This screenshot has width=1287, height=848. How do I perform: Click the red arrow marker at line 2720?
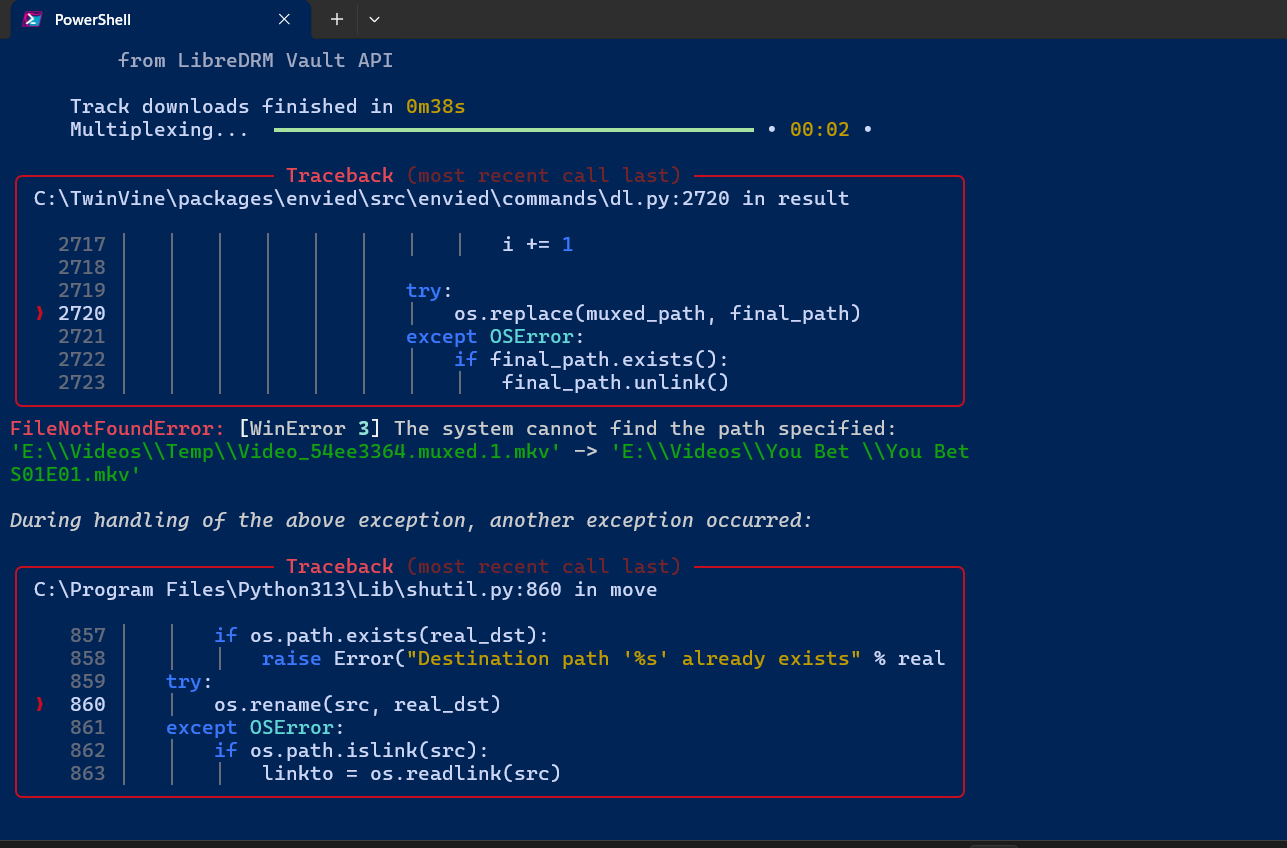click(x=40, y=313)
